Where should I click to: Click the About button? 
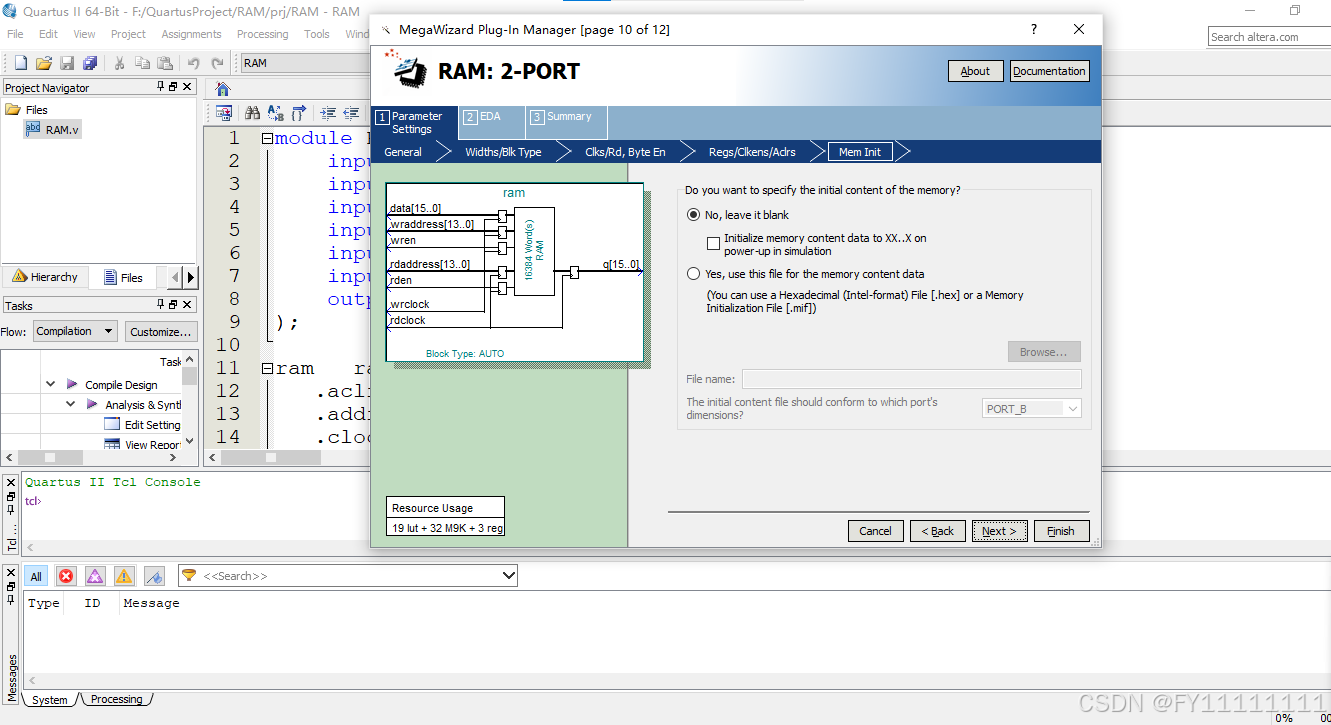tap(975, 71)
